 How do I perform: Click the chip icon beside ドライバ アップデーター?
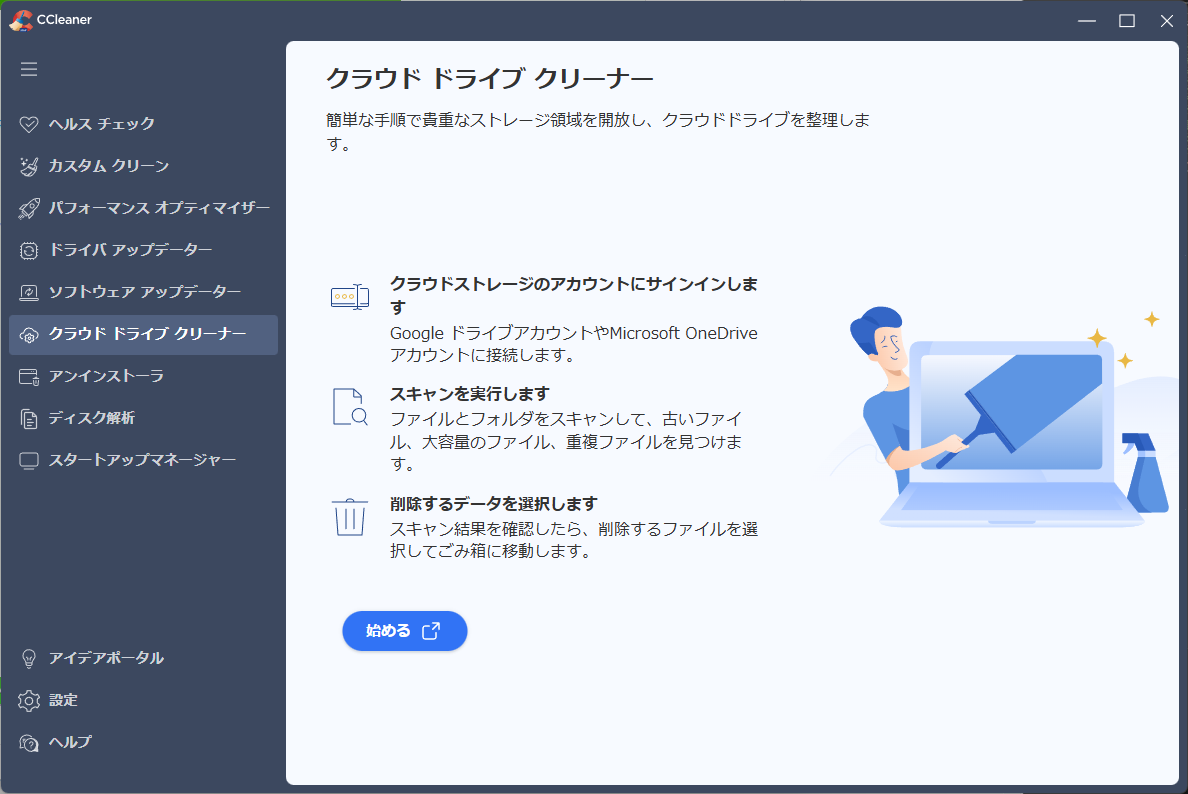(x=29, y=251)
